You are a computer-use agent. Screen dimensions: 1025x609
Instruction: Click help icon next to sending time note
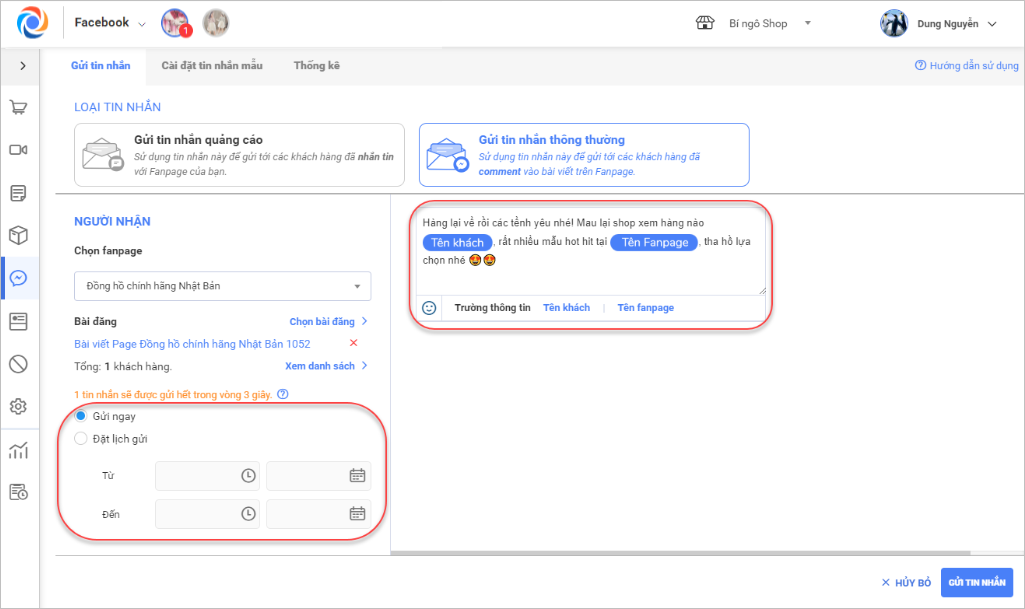282,394
